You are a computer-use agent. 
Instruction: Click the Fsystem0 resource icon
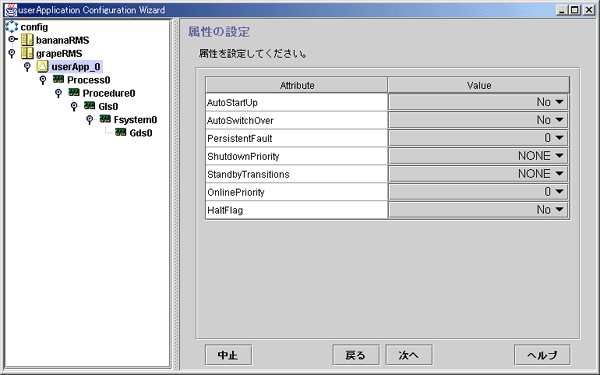point(105,119)
